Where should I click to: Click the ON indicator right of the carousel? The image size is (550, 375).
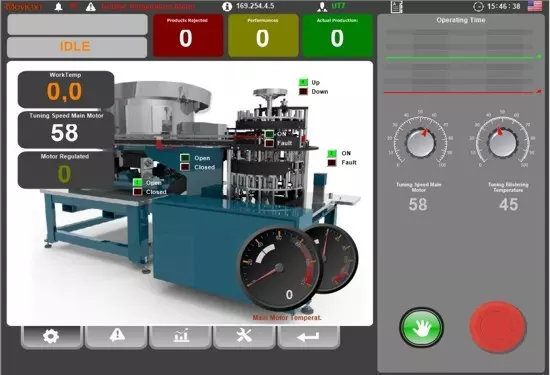(332, 153)
